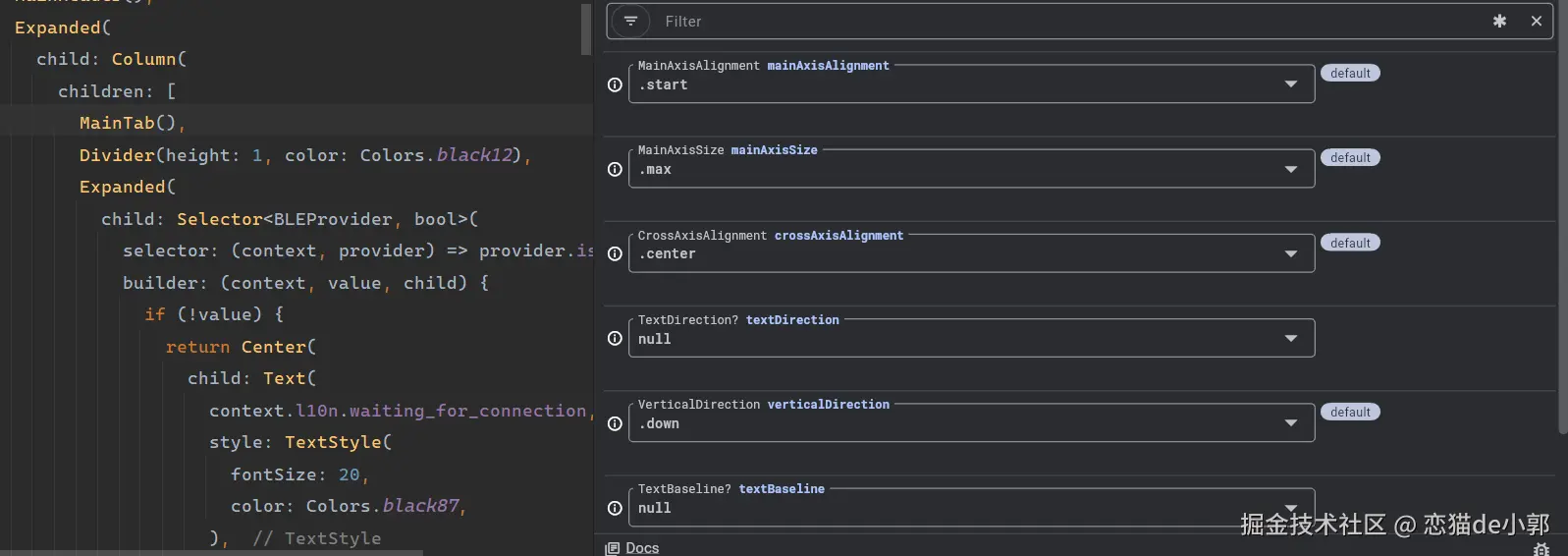Expand the mainAxisSize dropdown showing .max
This screenshot has width=1568, height=556.
tap(1290, 169)
